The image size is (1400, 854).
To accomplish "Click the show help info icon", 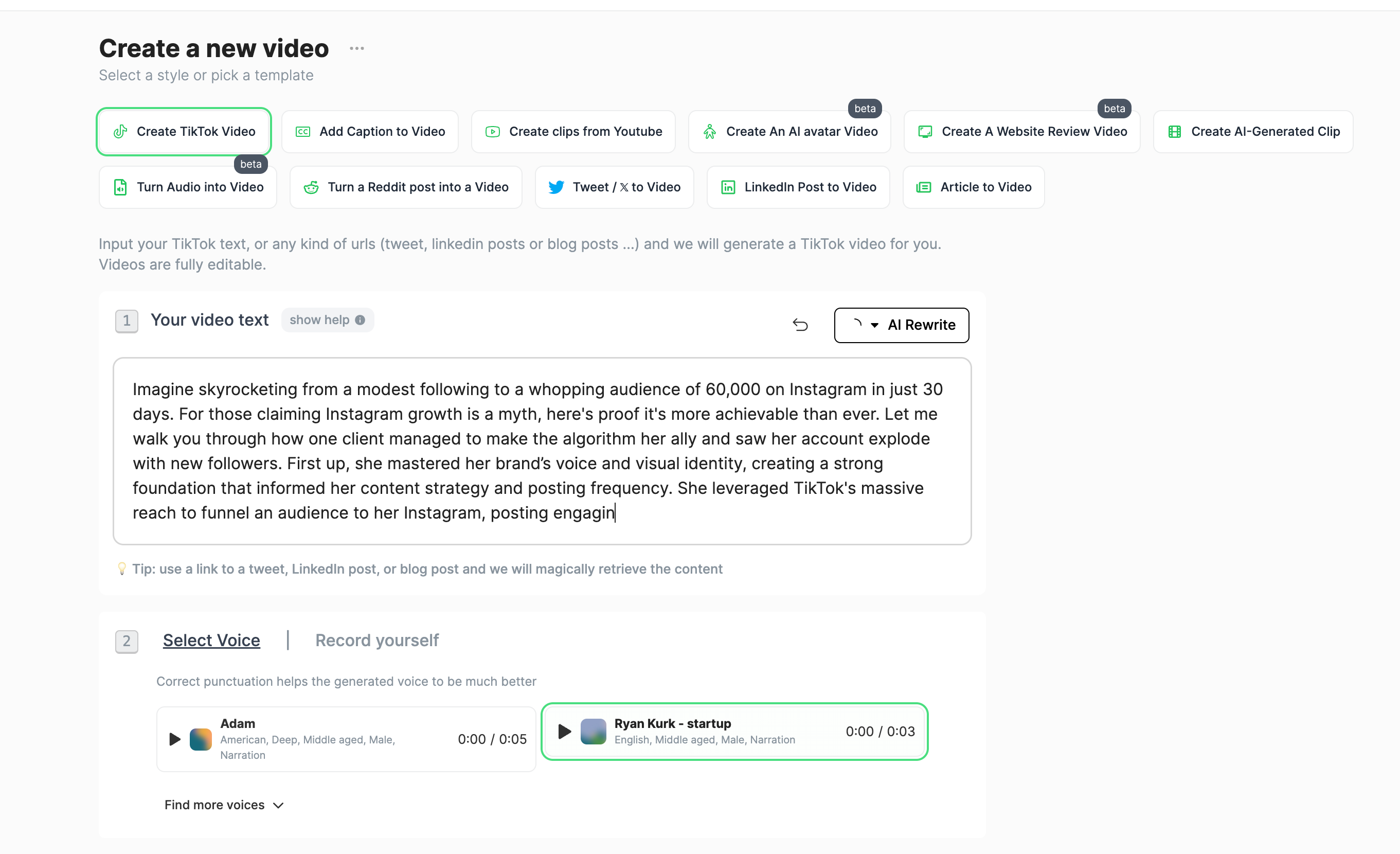I will click(x=360, y=320).
